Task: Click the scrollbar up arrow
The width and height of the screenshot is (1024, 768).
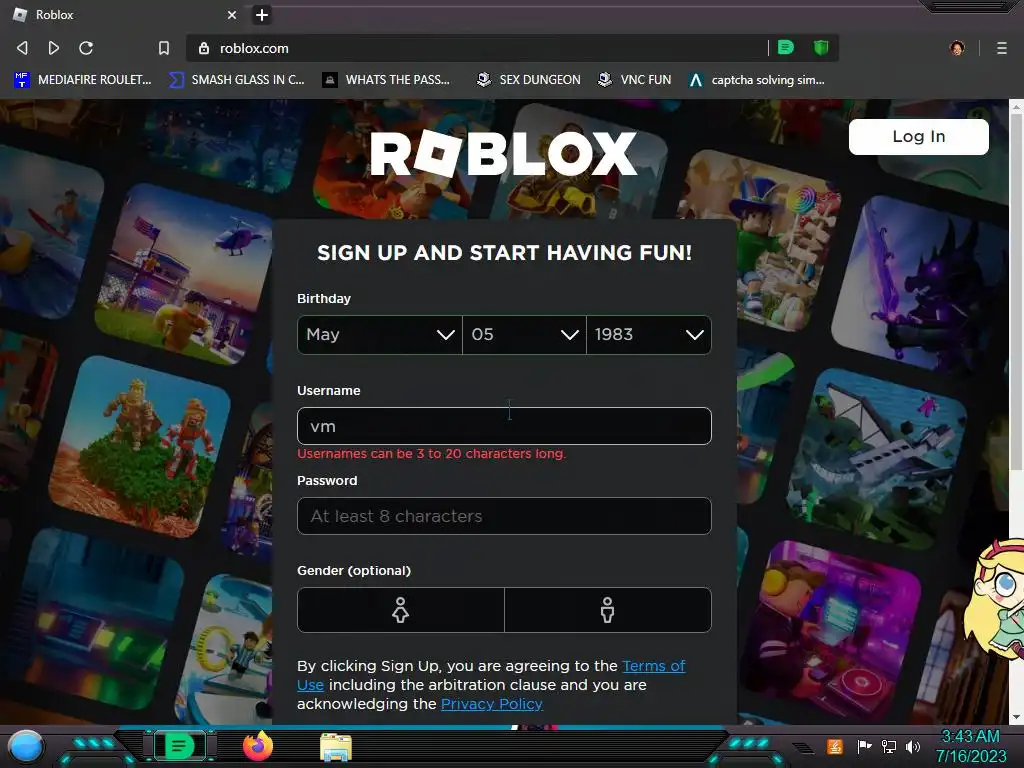Action: coord(1016,106)
